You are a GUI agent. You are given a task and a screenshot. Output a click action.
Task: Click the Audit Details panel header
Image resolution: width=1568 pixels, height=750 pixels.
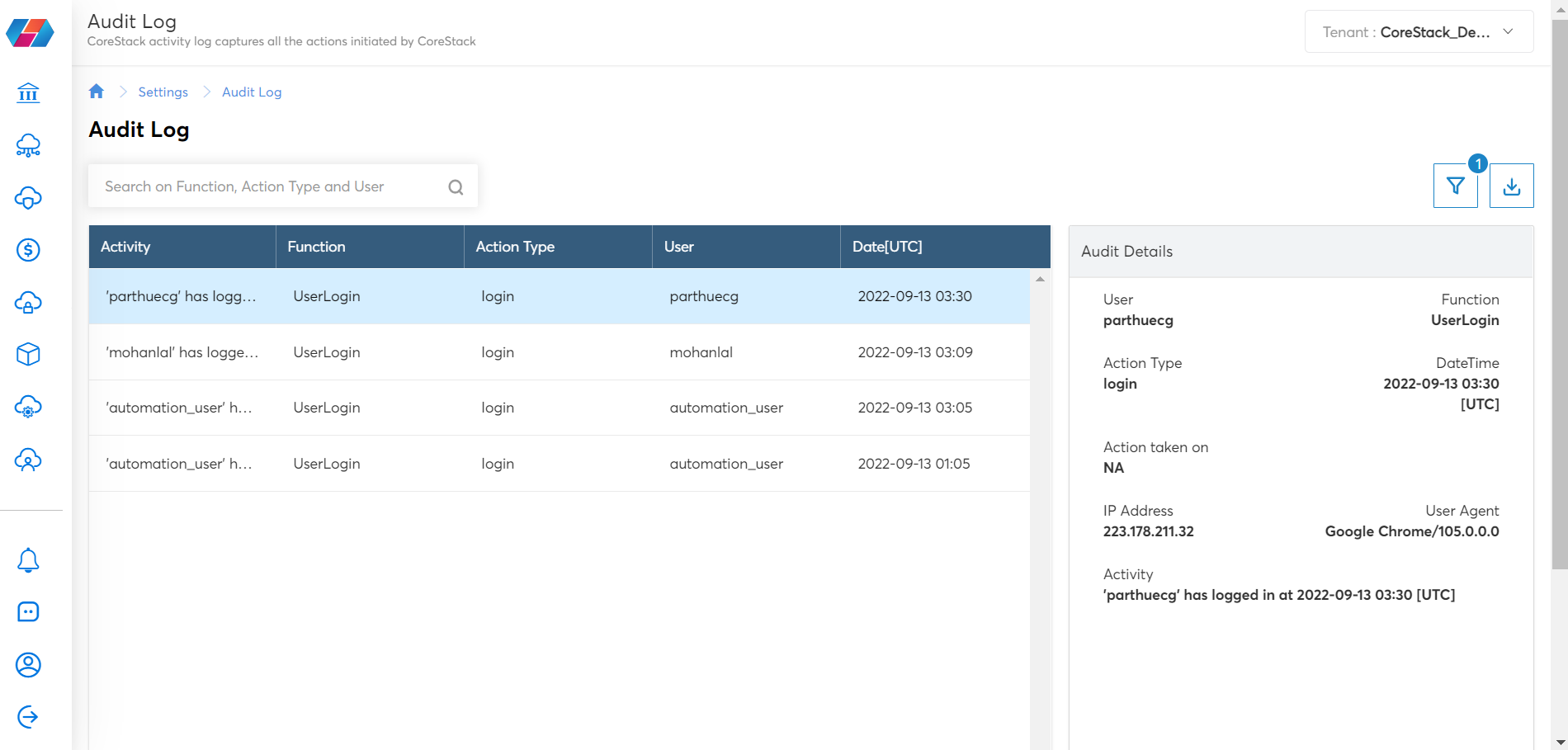click(x=1301, y=252)
